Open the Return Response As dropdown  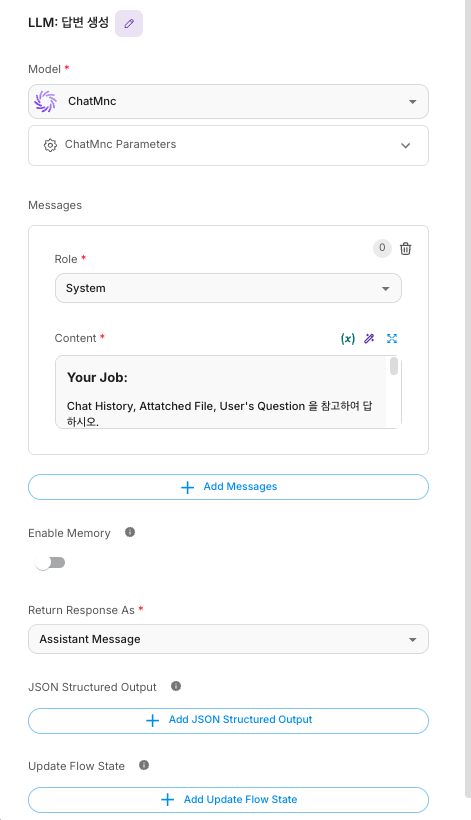click(x=228, y=639)
